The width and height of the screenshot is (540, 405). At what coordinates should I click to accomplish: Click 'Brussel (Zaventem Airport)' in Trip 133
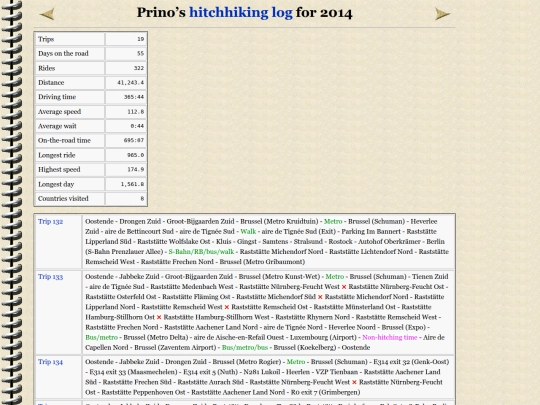point(175,347)
